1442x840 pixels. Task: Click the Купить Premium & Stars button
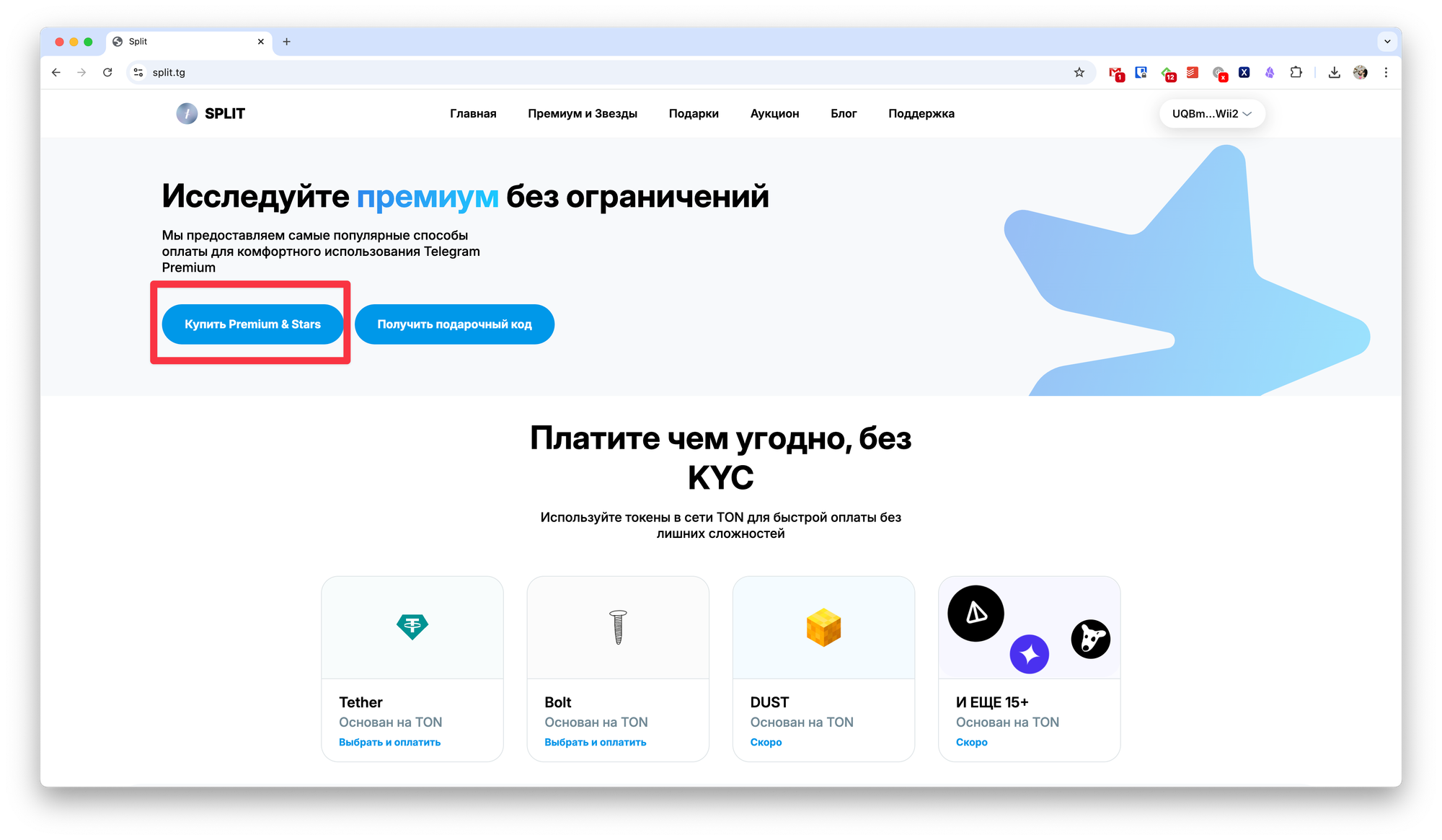click(252, 324)
